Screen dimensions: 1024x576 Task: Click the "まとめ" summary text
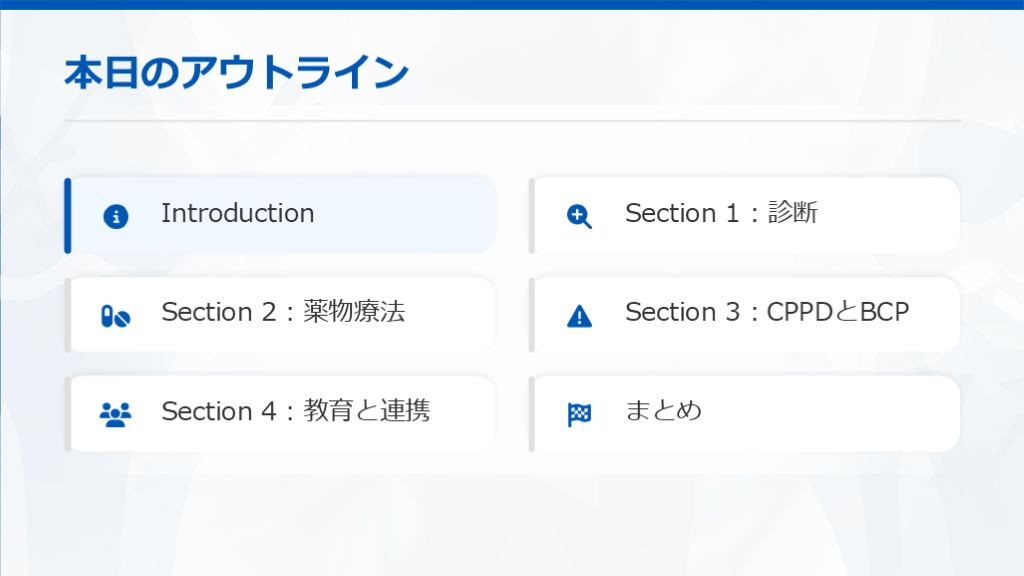tap(663, 411)
